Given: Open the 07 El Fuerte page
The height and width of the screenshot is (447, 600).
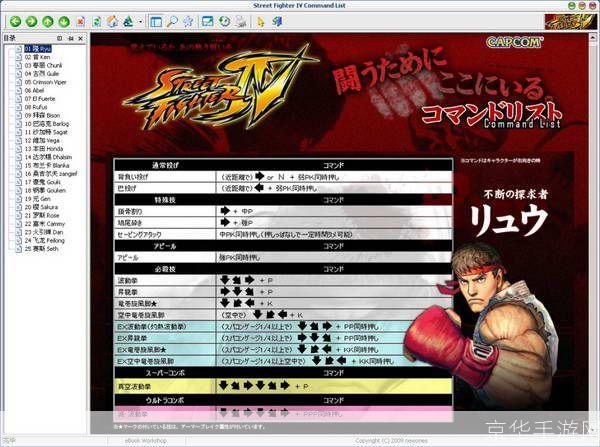Looking at the screenshot, I should [40, 99].
